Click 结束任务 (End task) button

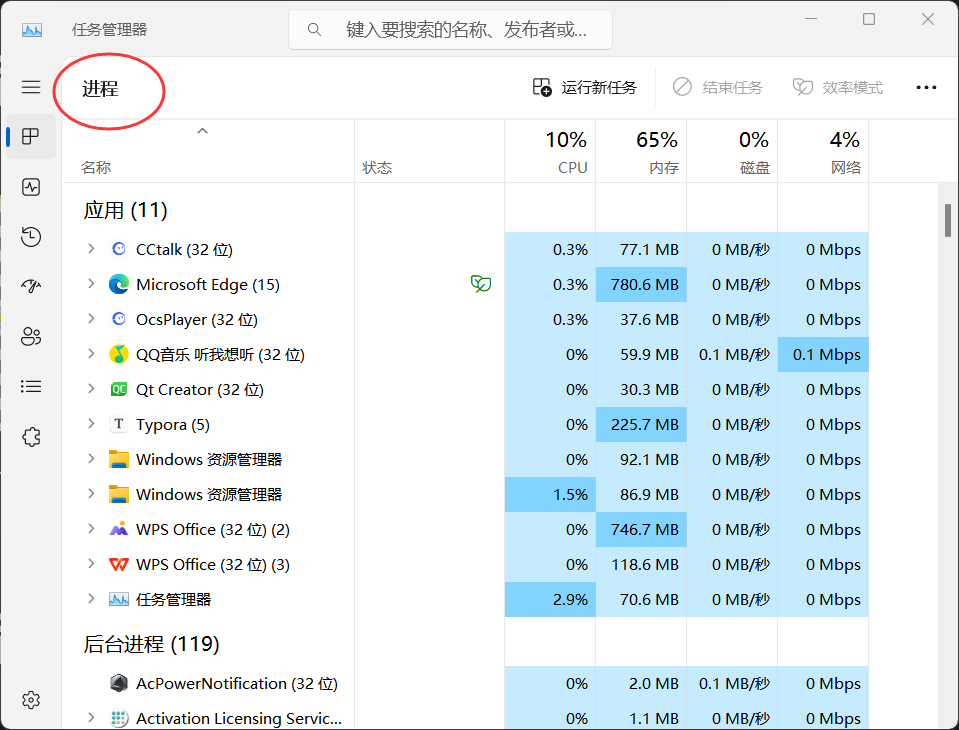click(x=718, y=87)
